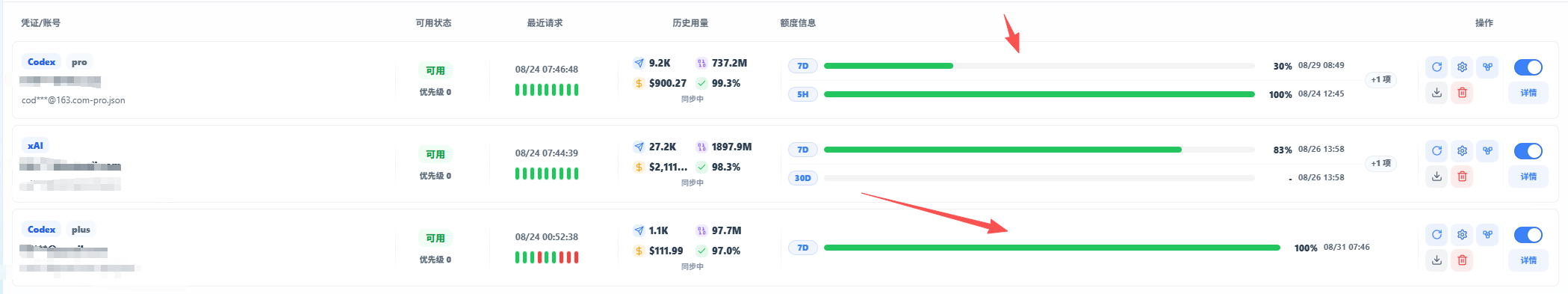Refresh the xAI account row
Screen dimensions: 1568x294
[1437, 150]
